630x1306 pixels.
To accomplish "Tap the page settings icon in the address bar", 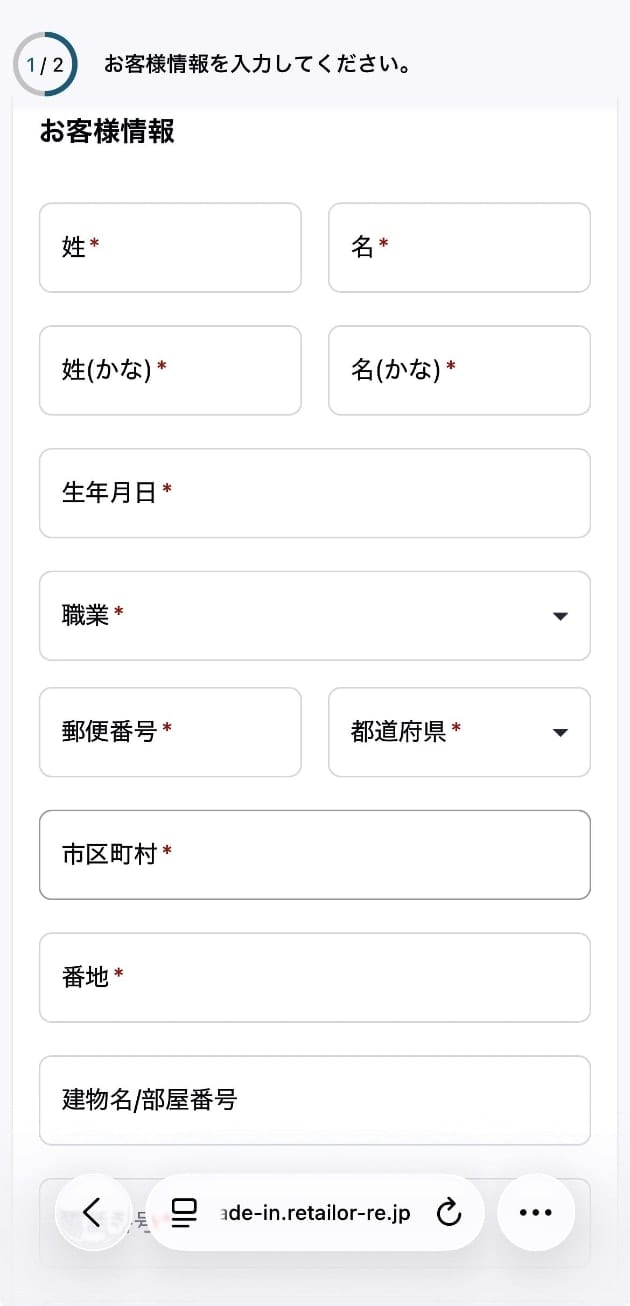I will (x=185, y=1212).
